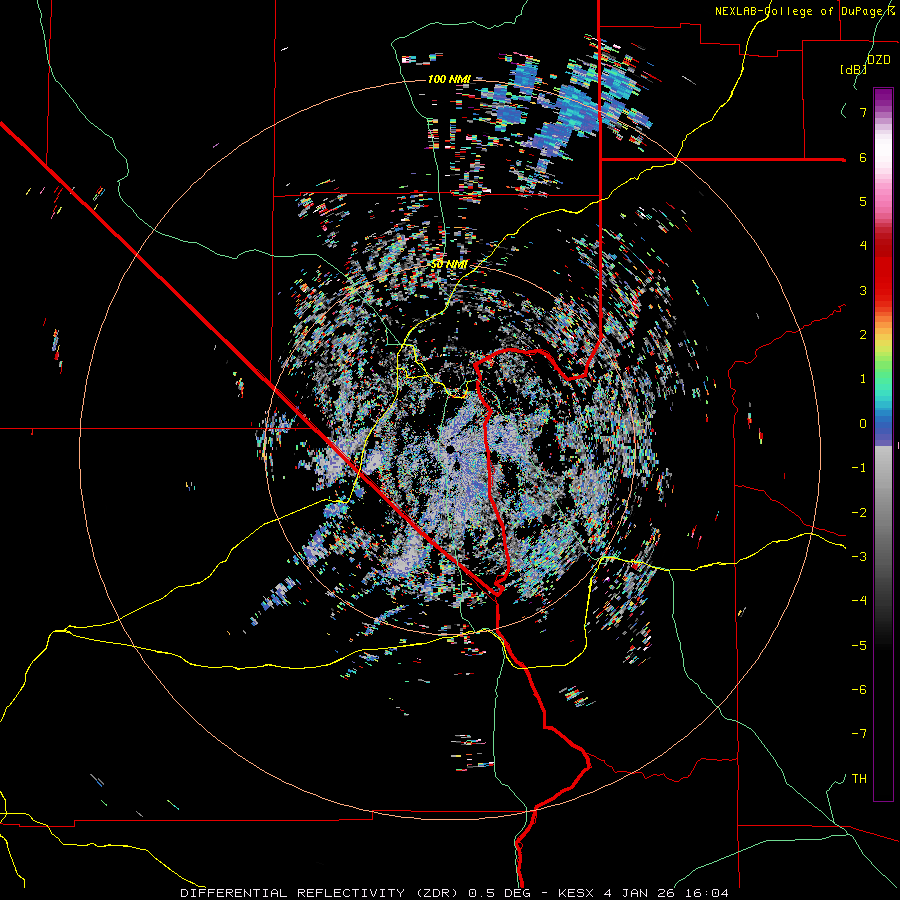Click the "0" value on the color scale
The image size is (900, 900).
(863, 424)
